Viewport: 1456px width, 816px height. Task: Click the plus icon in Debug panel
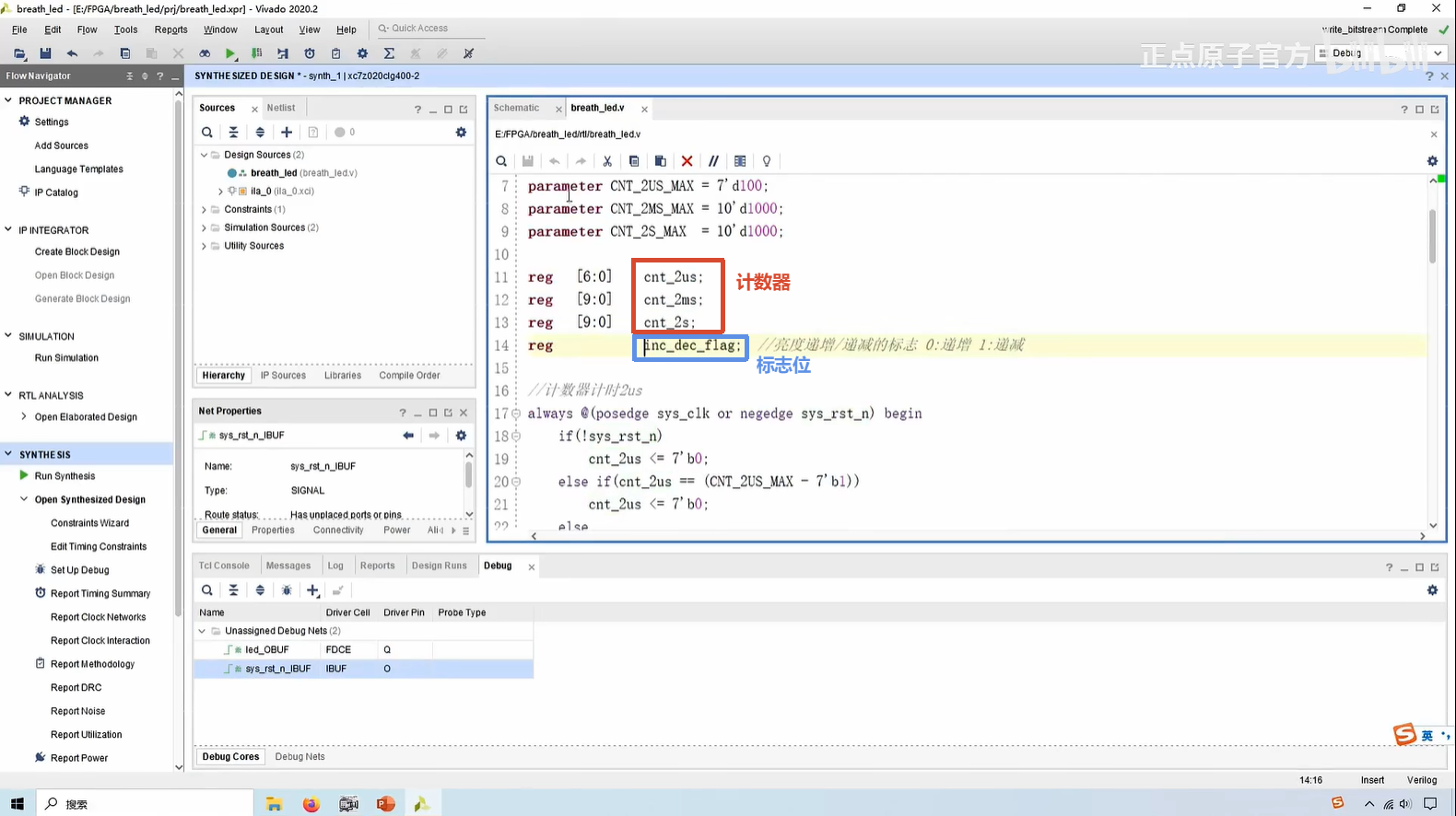click(313, 590)
